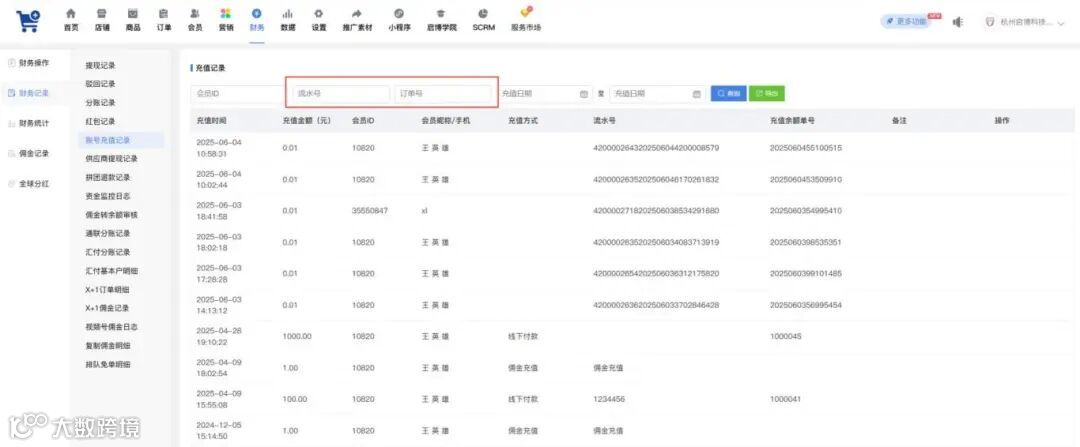Click the 充值金额（元） column header
Screen dimensions: 1080x447
tap(307, 121)
